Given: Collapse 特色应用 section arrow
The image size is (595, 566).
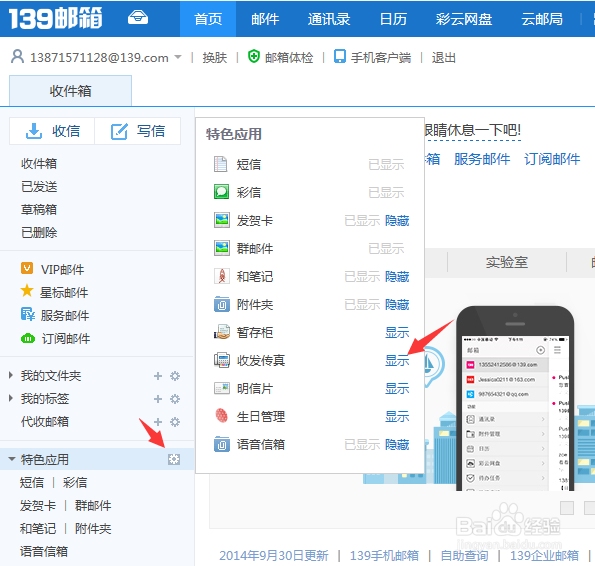Looking at the screenshot, I should [12, 459].
